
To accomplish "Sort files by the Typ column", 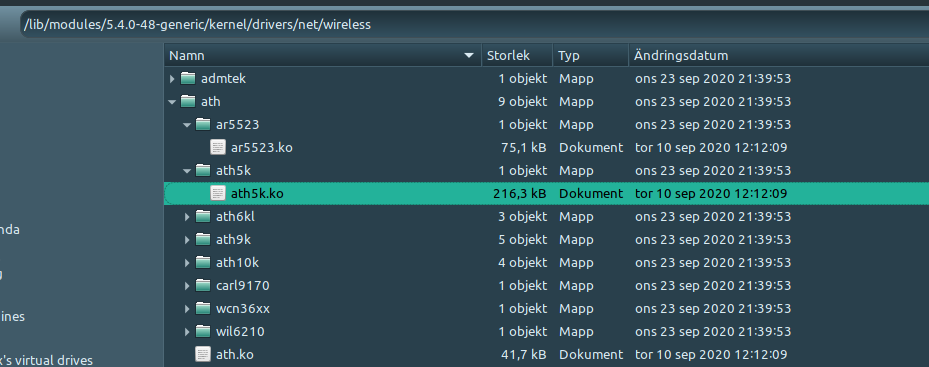I will 590,56.
